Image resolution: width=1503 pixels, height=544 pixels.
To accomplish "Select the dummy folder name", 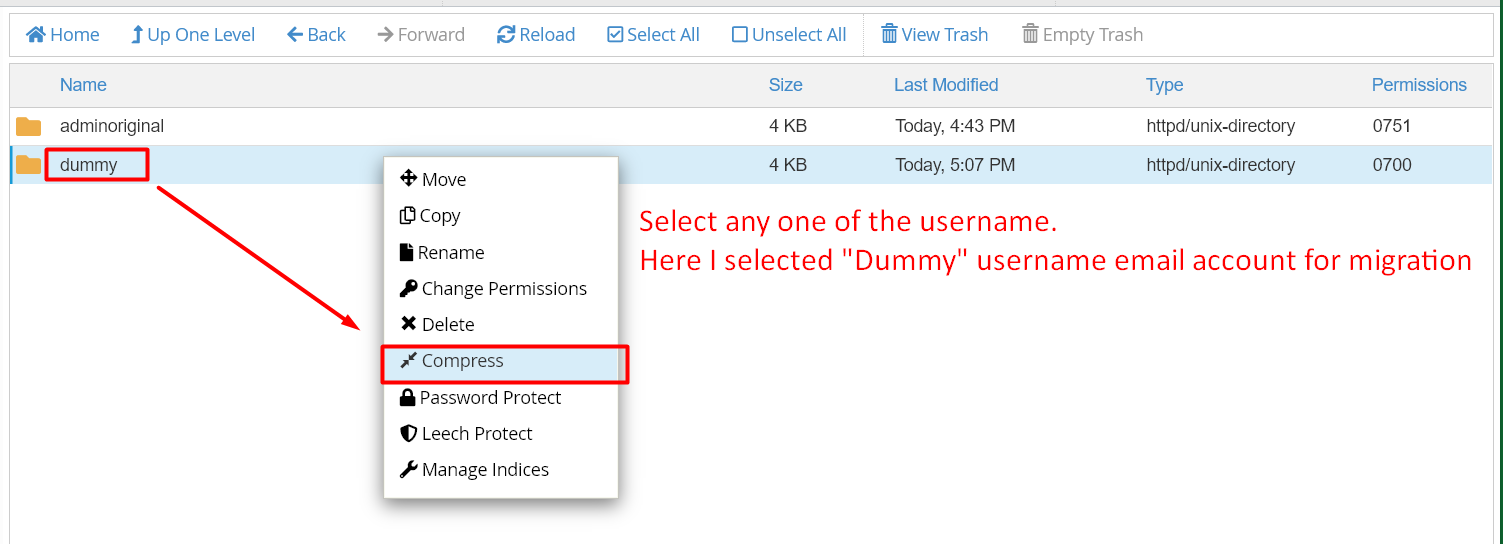I will click(89, 165).
